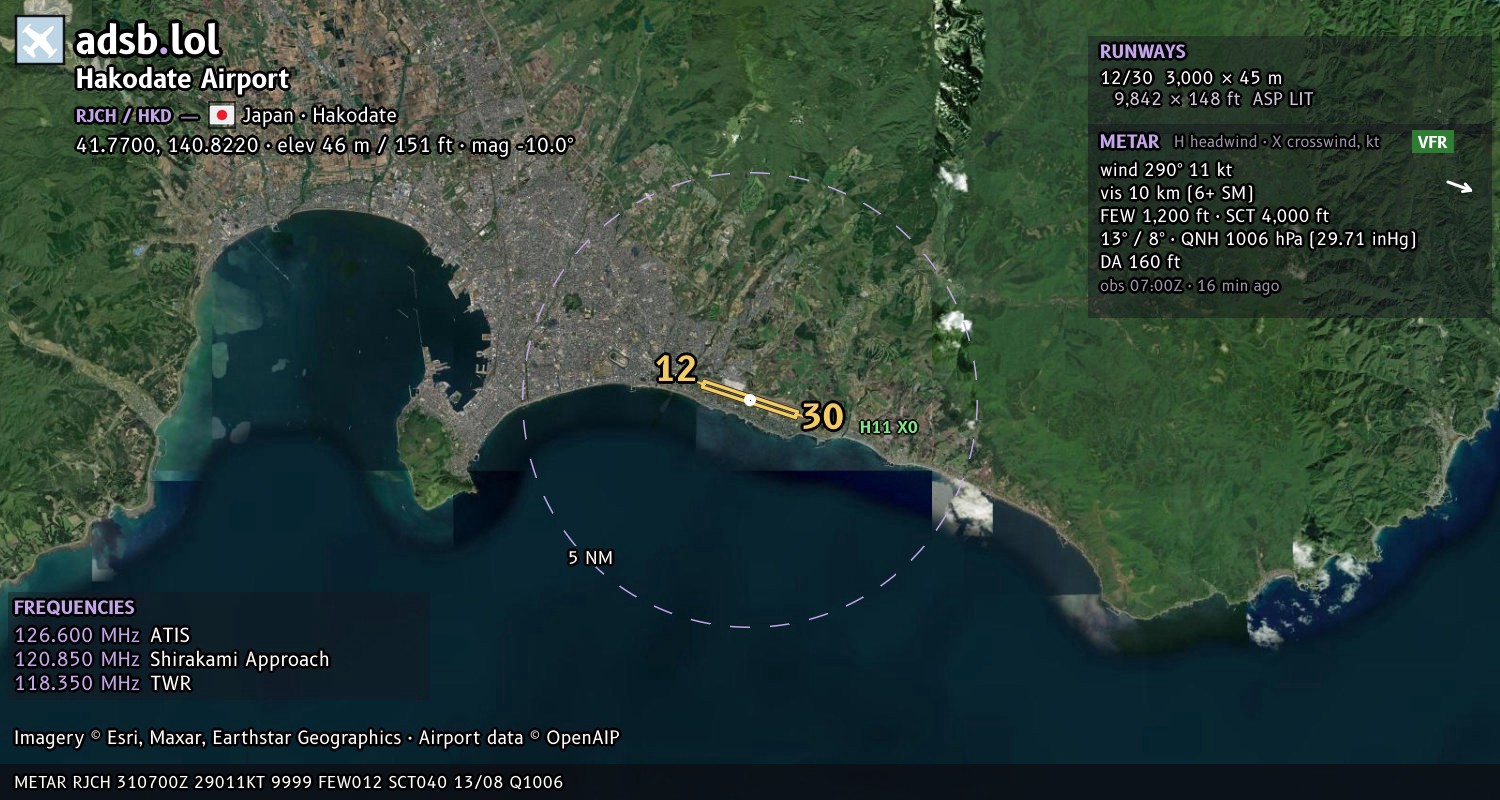Click the runway 30 label
The height and width of the screenshot is (800, 1500).
click(823, 417)
